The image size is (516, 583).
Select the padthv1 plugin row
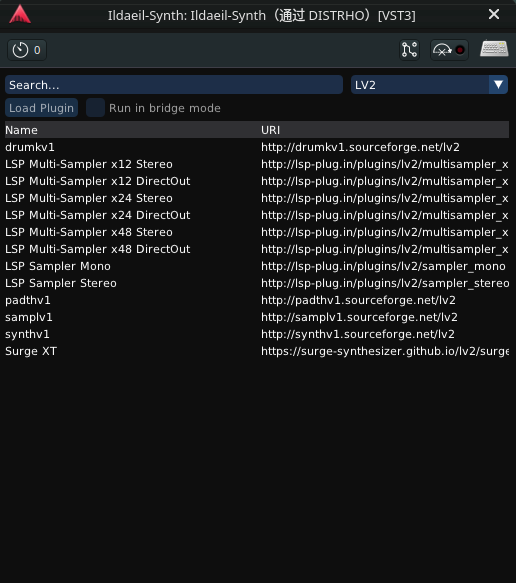[257, 300]
